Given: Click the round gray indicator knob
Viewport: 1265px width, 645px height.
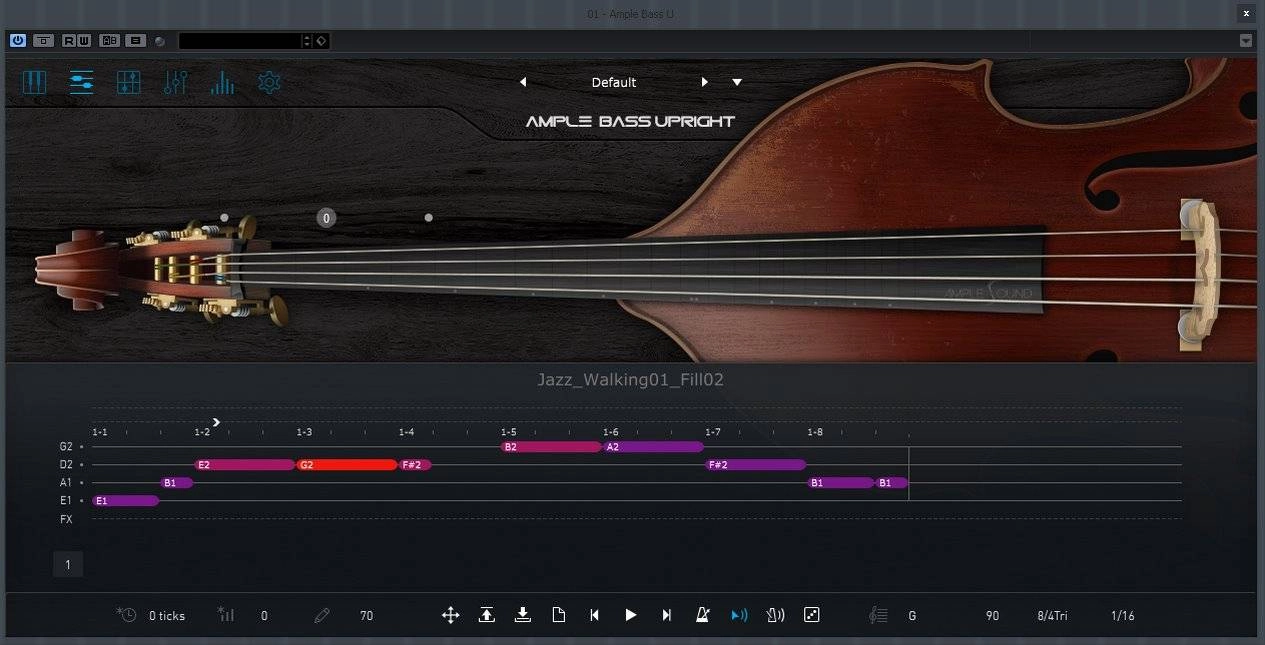Looking at the screenshot, I should tap(160, 41).
